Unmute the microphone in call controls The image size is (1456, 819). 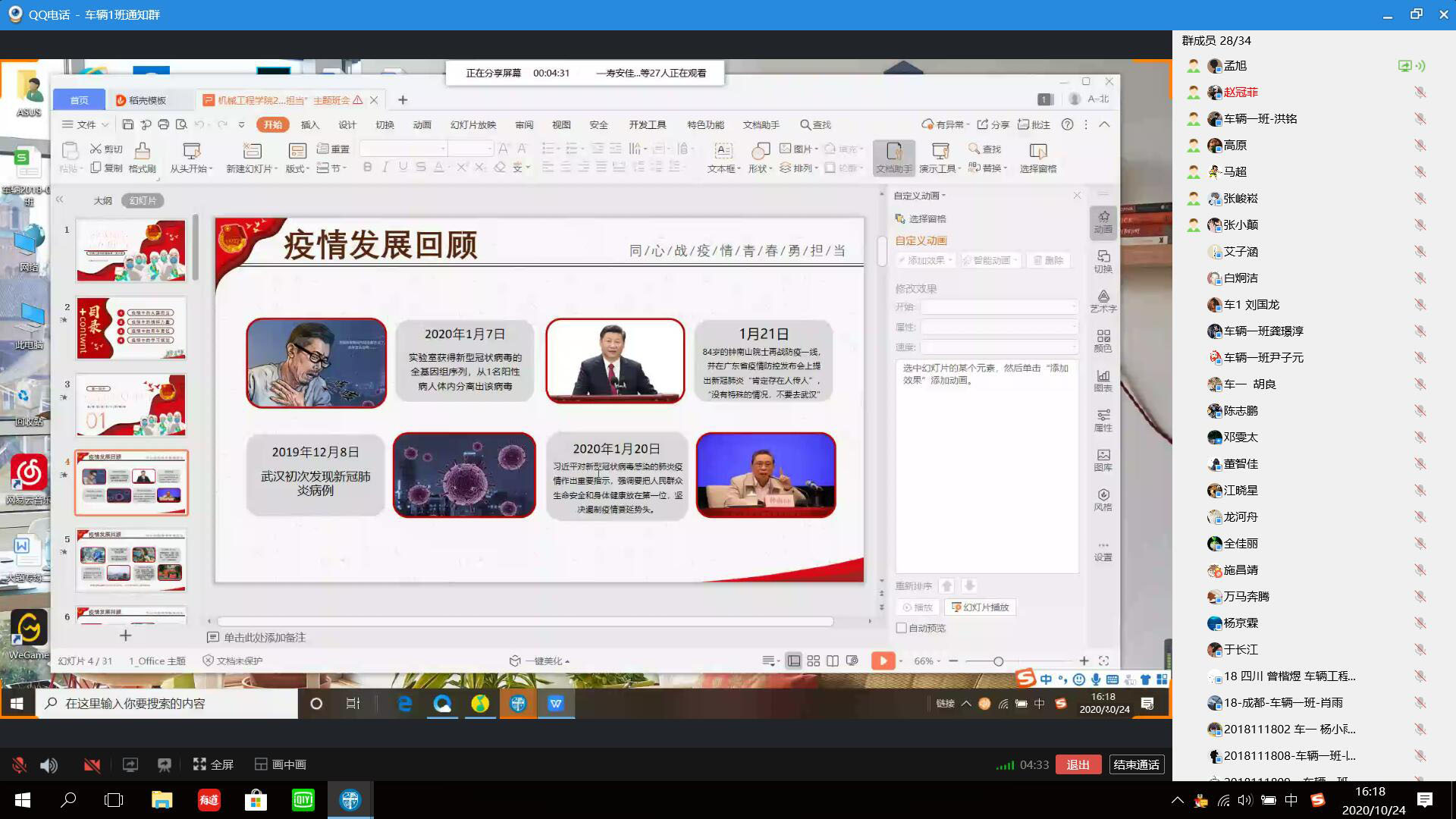20,765
